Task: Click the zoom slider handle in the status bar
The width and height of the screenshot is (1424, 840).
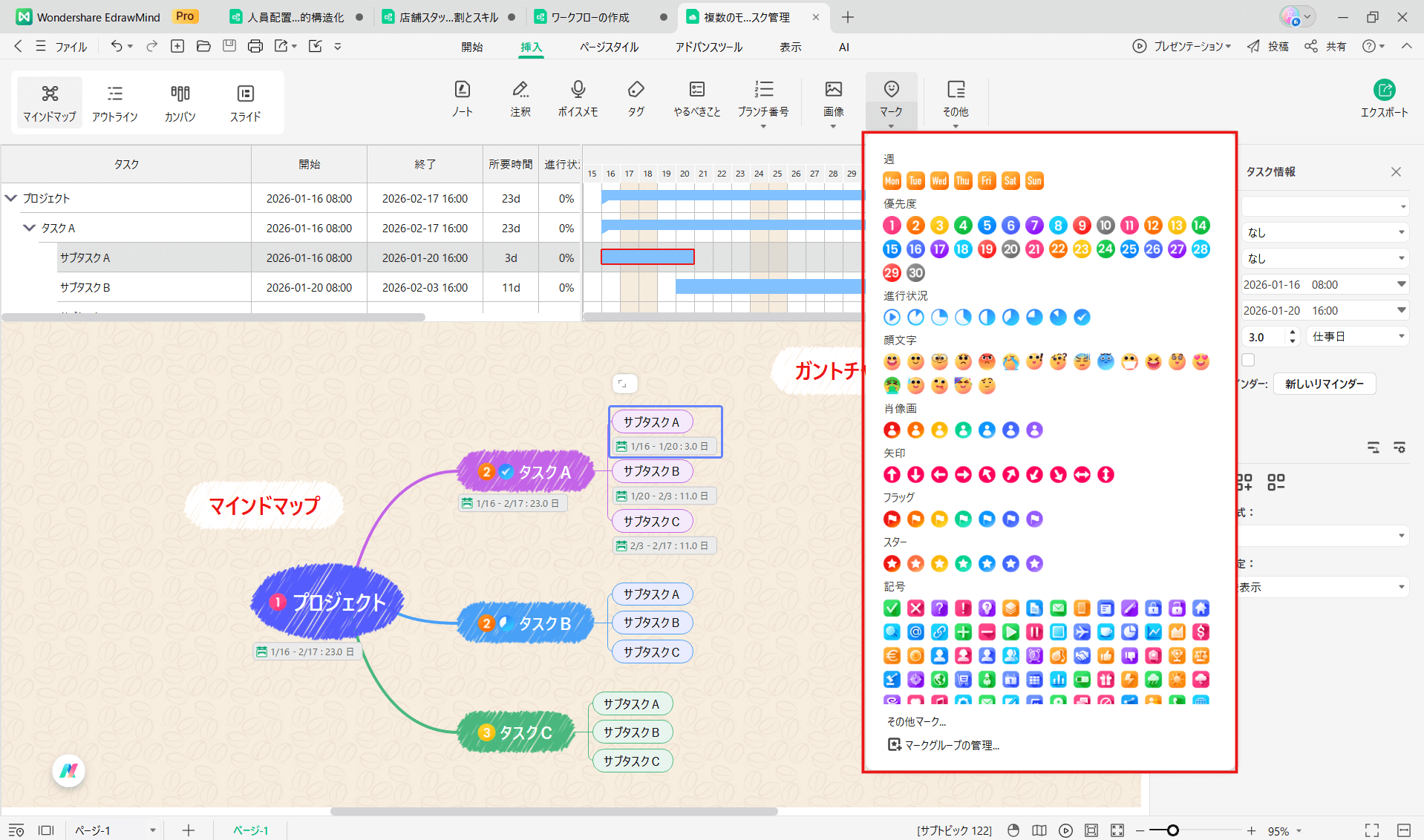Action: coord(1172,830)
